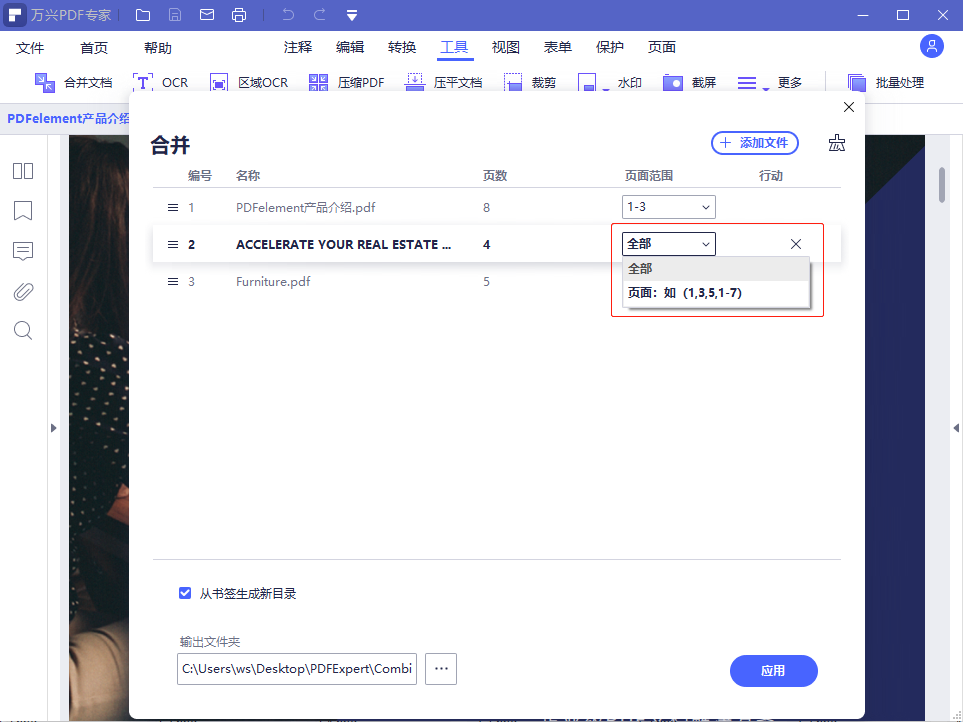The height and width of the screenshot is (722, 963).
Task: Click the output folder path field
Action: [297, 669]
